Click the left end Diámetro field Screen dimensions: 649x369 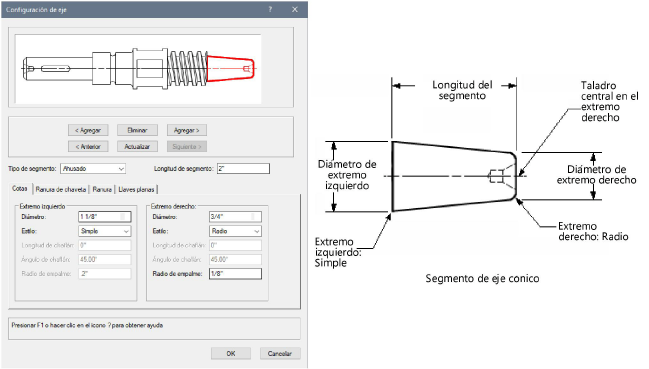tap(105, 217)
